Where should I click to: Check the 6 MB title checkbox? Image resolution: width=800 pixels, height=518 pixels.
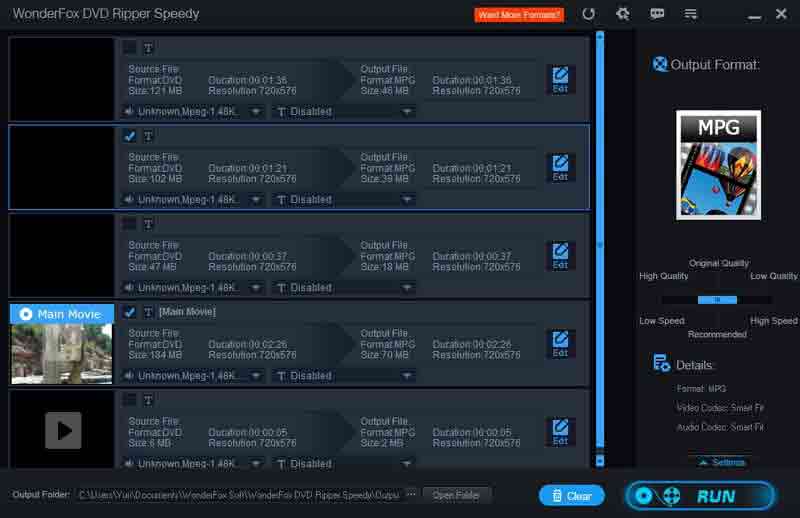point(130,400)
